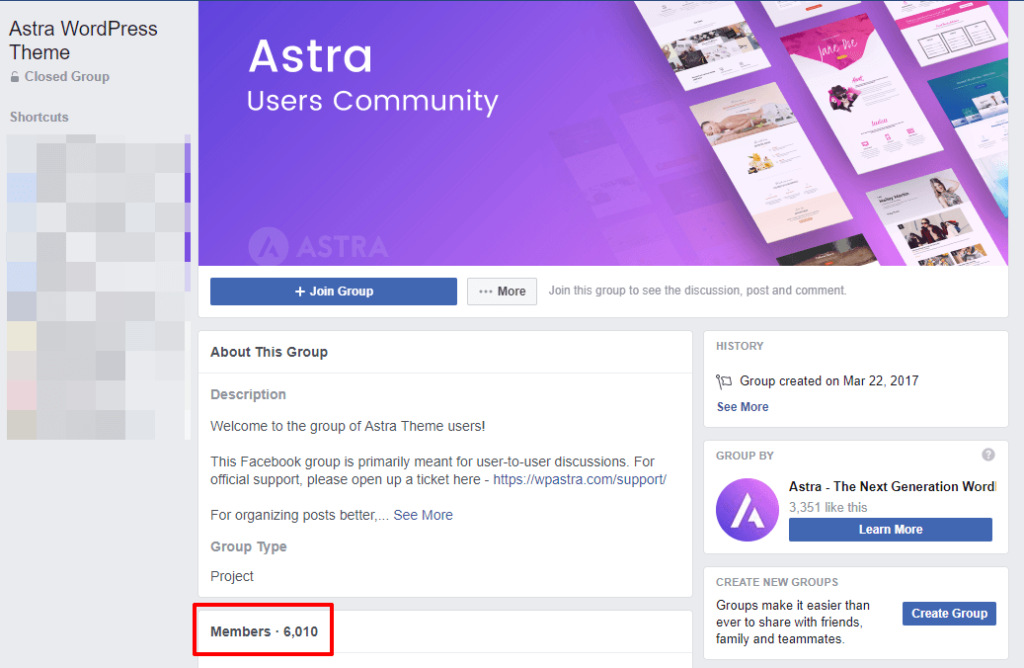Expand description with See More link
The height and width of the screenshot is (668, 1024).
click(x=423, y=515)
